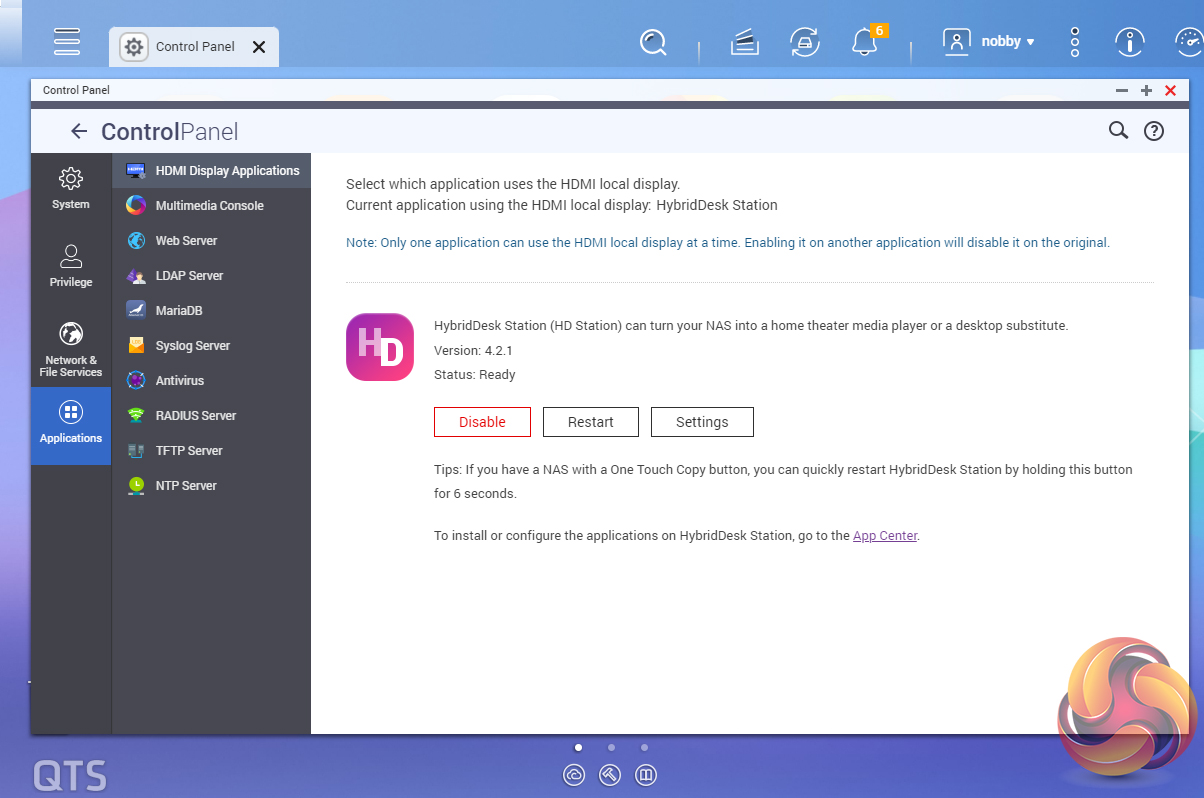Open Multimedia Console from the list
This screenshot has width=1204, height=798.
209,206
